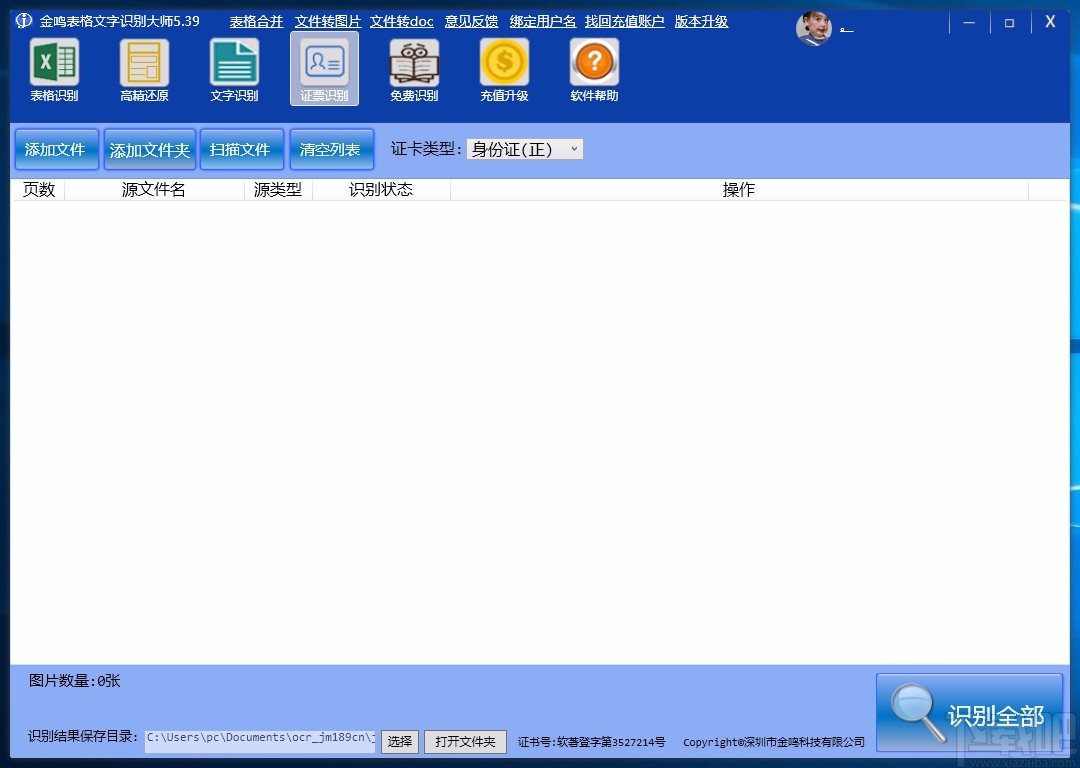
Task: Click the save directory path input field
Action: pos(260,738)
